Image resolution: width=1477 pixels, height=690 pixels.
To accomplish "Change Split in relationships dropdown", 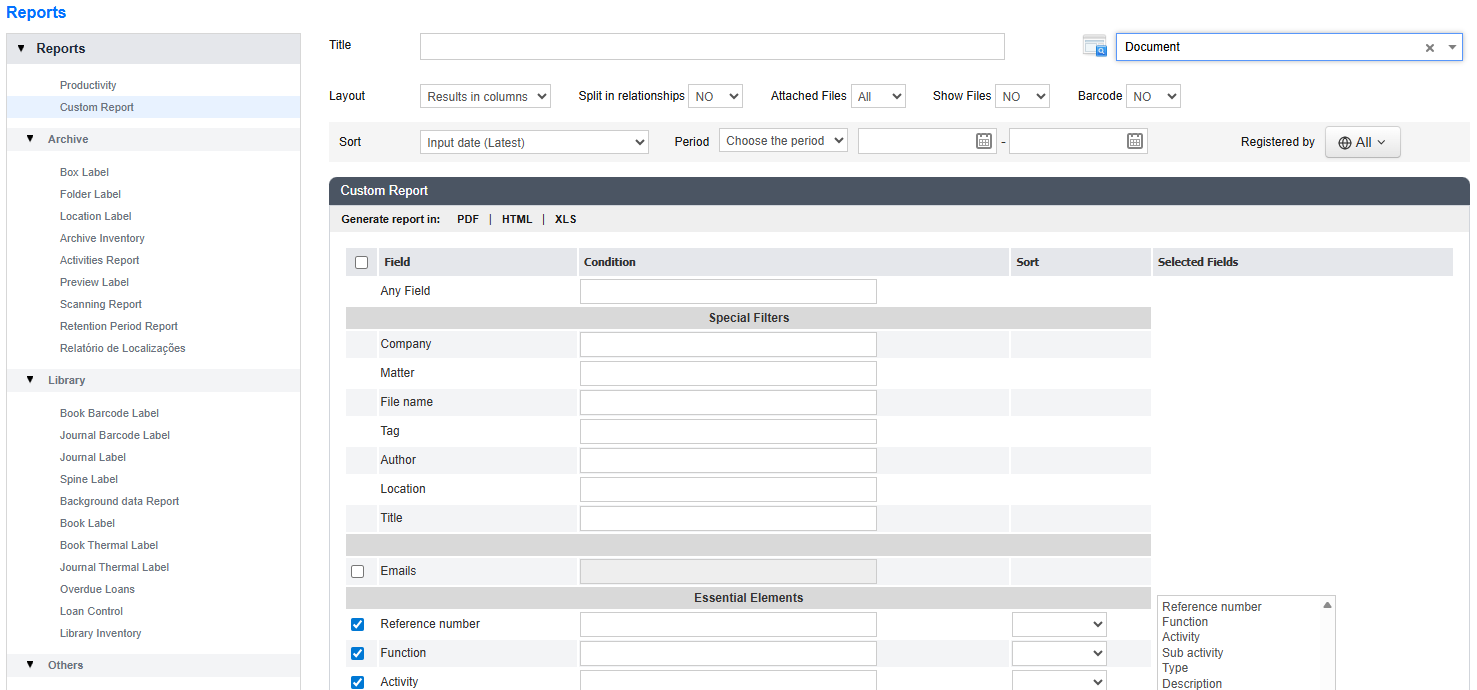I will coord(715,96).
